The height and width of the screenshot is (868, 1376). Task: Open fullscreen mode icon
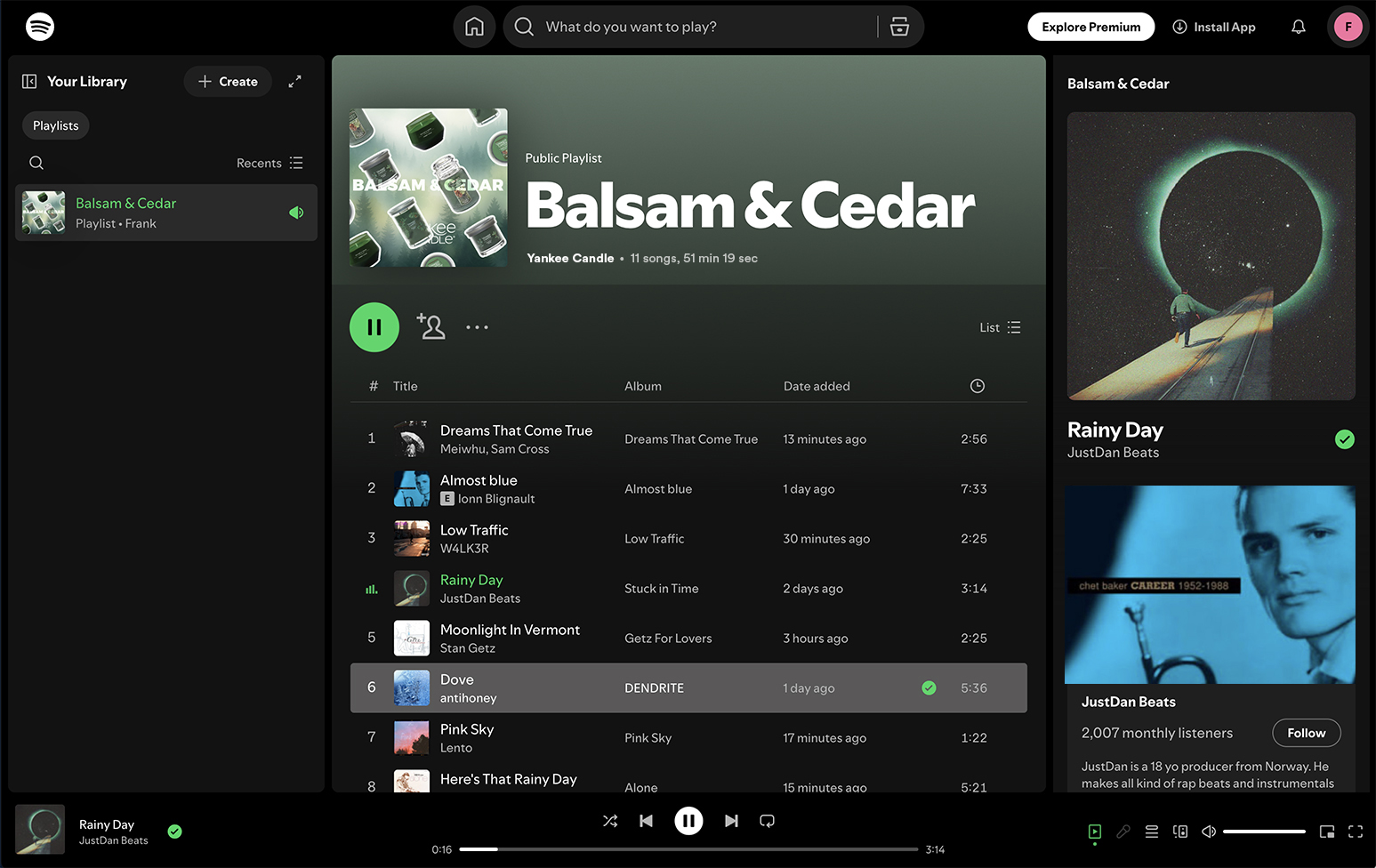pyautogui.click(x=1355, y=832)
